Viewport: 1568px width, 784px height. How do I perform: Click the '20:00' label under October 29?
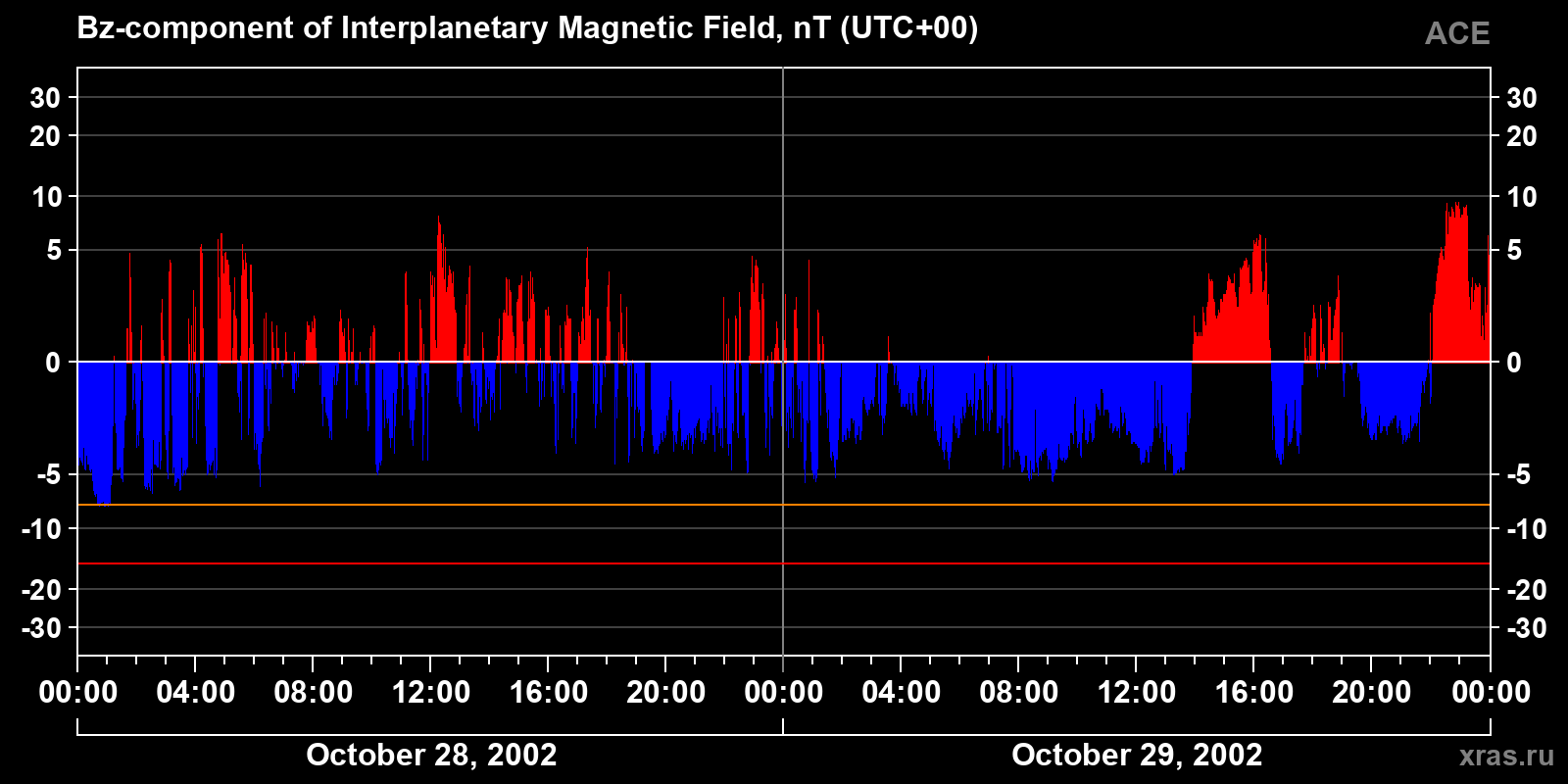[1372, 692]
